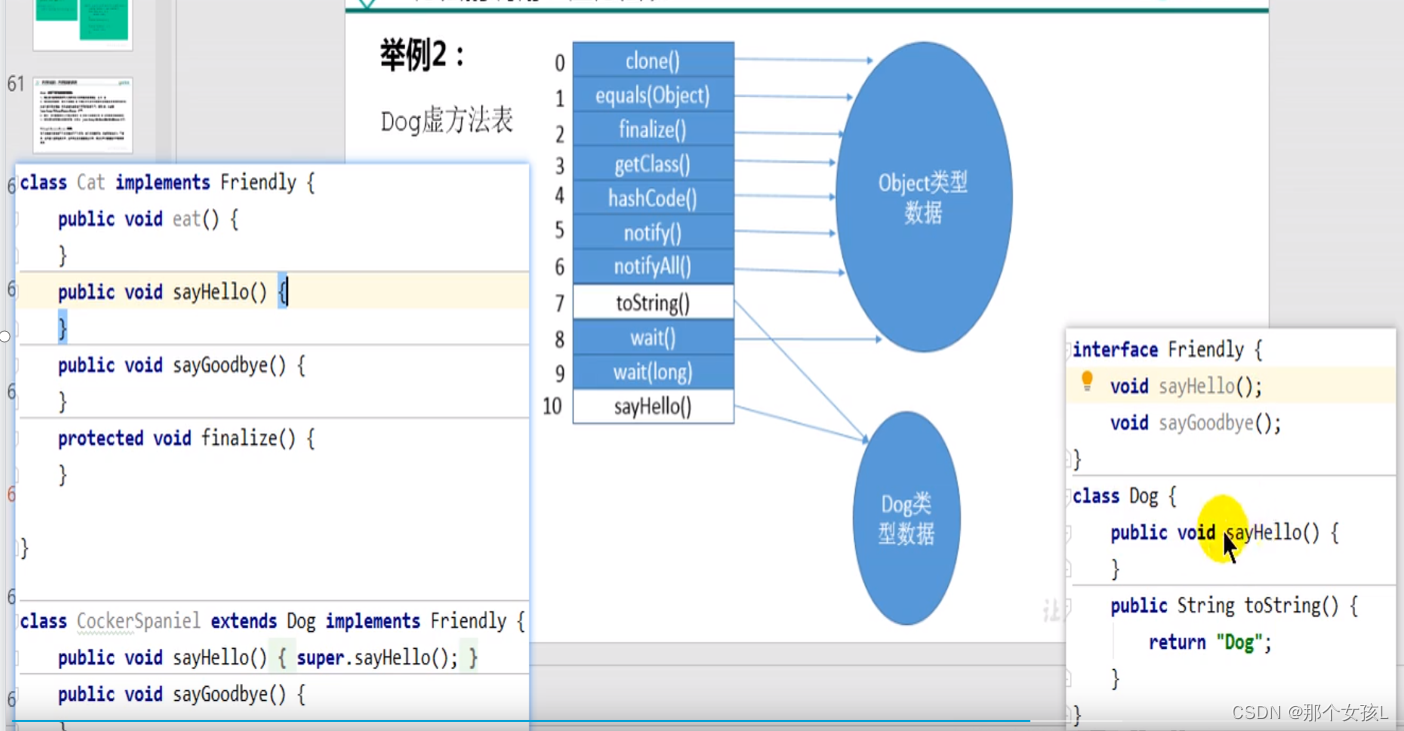Click the index number 0 beside clone()
The image size is (1404, 731).
(x=560, y=63)
